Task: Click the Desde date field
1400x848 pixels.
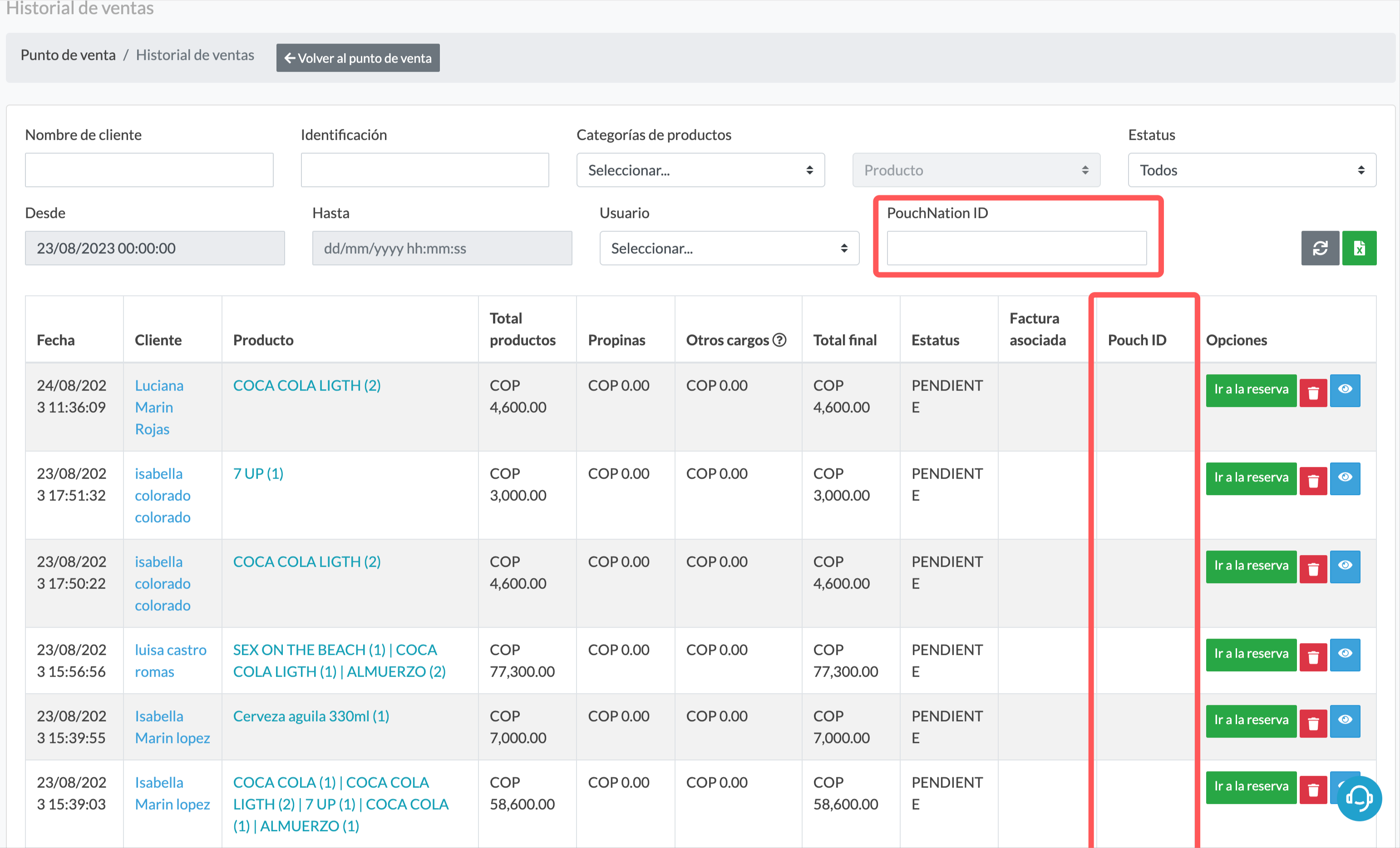Action: [x=154, y=248]
